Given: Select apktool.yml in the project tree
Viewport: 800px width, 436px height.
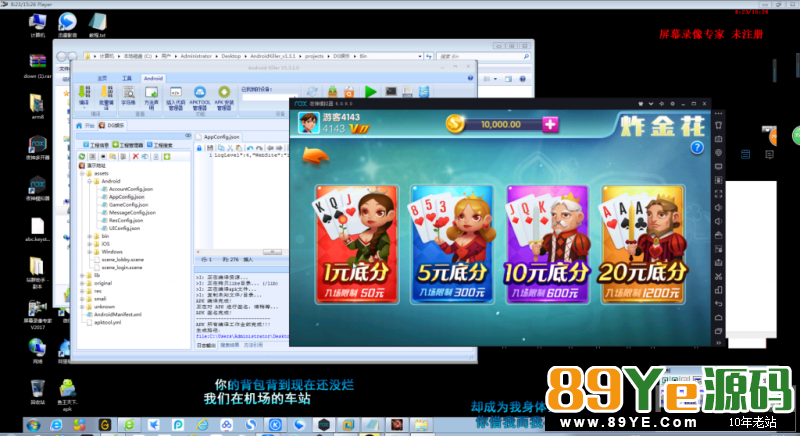Looking at the screenshot, I should click(x=108, y=322).
